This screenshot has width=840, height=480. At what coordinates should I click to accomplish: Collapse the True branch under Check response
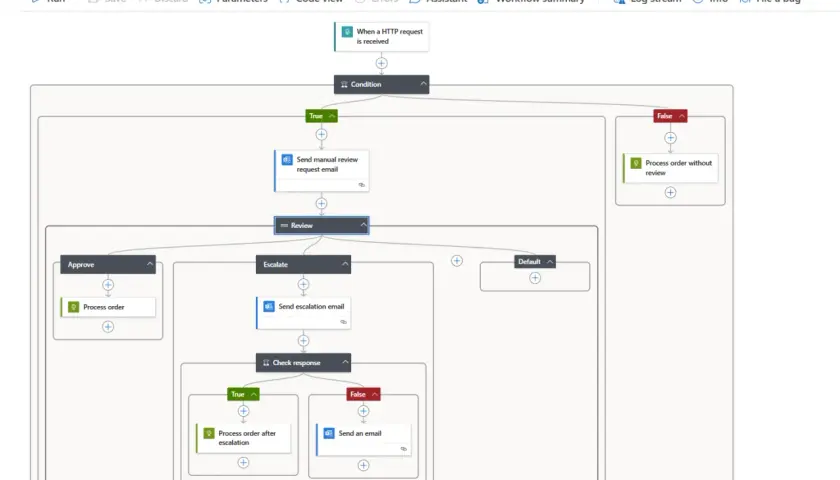tap(253, 394)
